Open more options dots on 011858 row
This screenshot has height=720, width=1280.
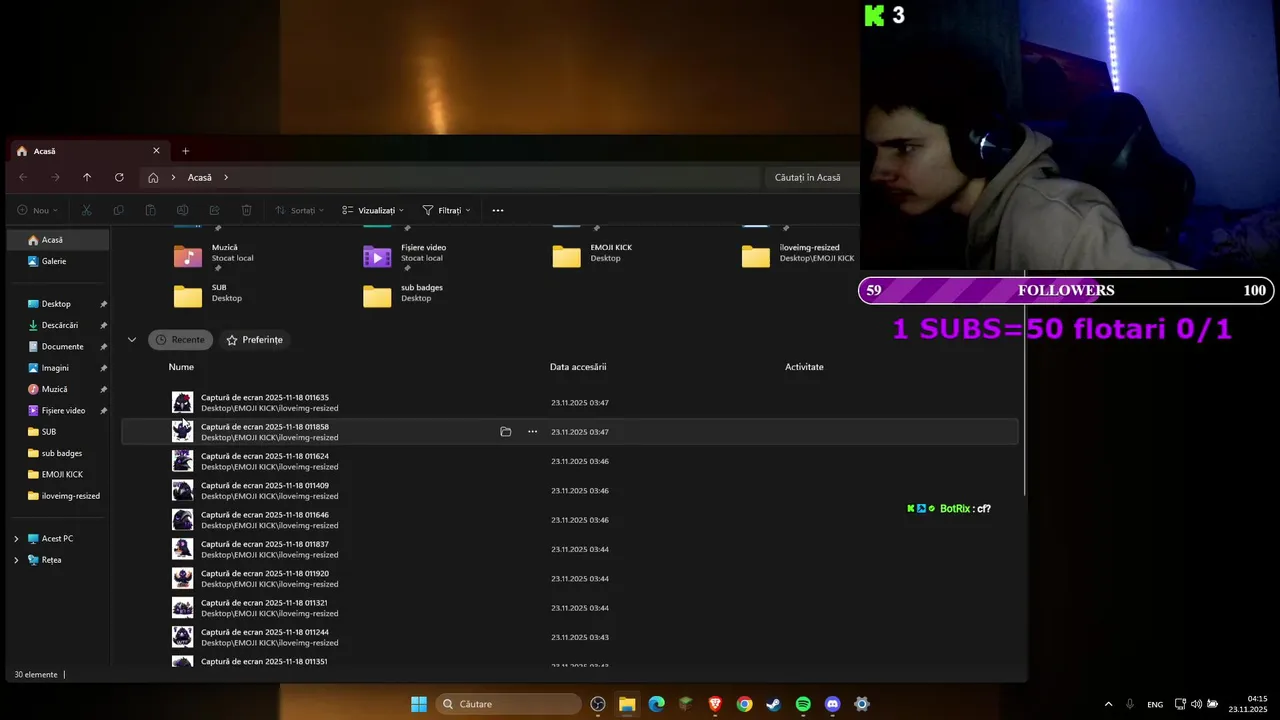click(x=532, y=432)
